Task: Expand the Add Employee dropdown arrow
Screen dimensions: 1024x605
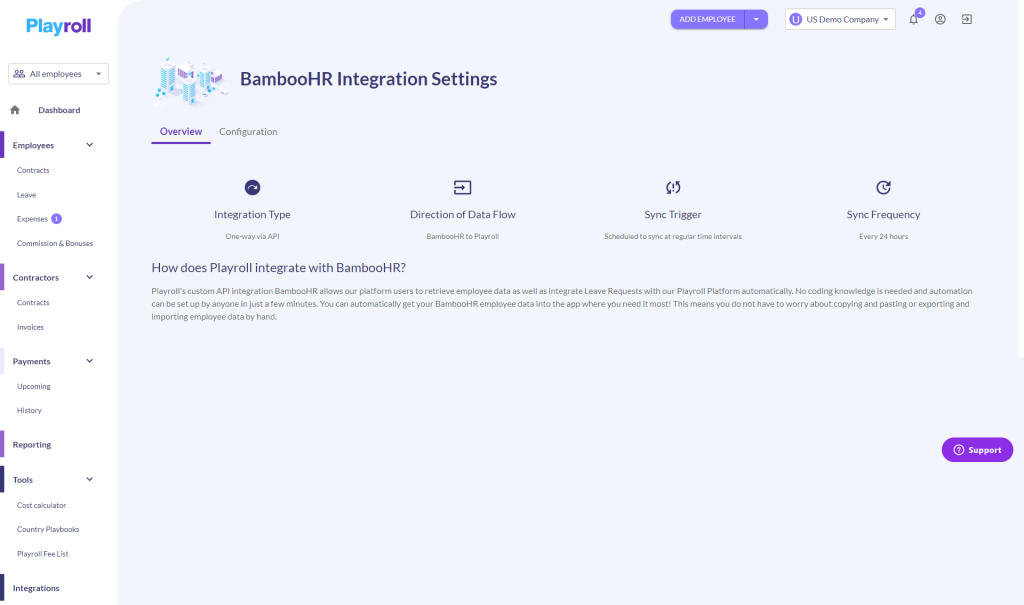Action: (756, 18)
